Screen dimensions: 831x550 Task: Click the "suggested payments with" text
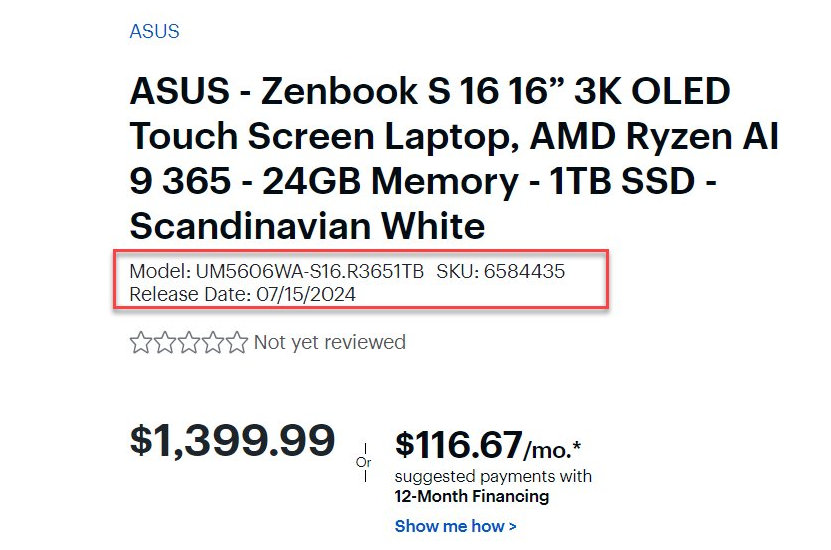coord(493,476)
